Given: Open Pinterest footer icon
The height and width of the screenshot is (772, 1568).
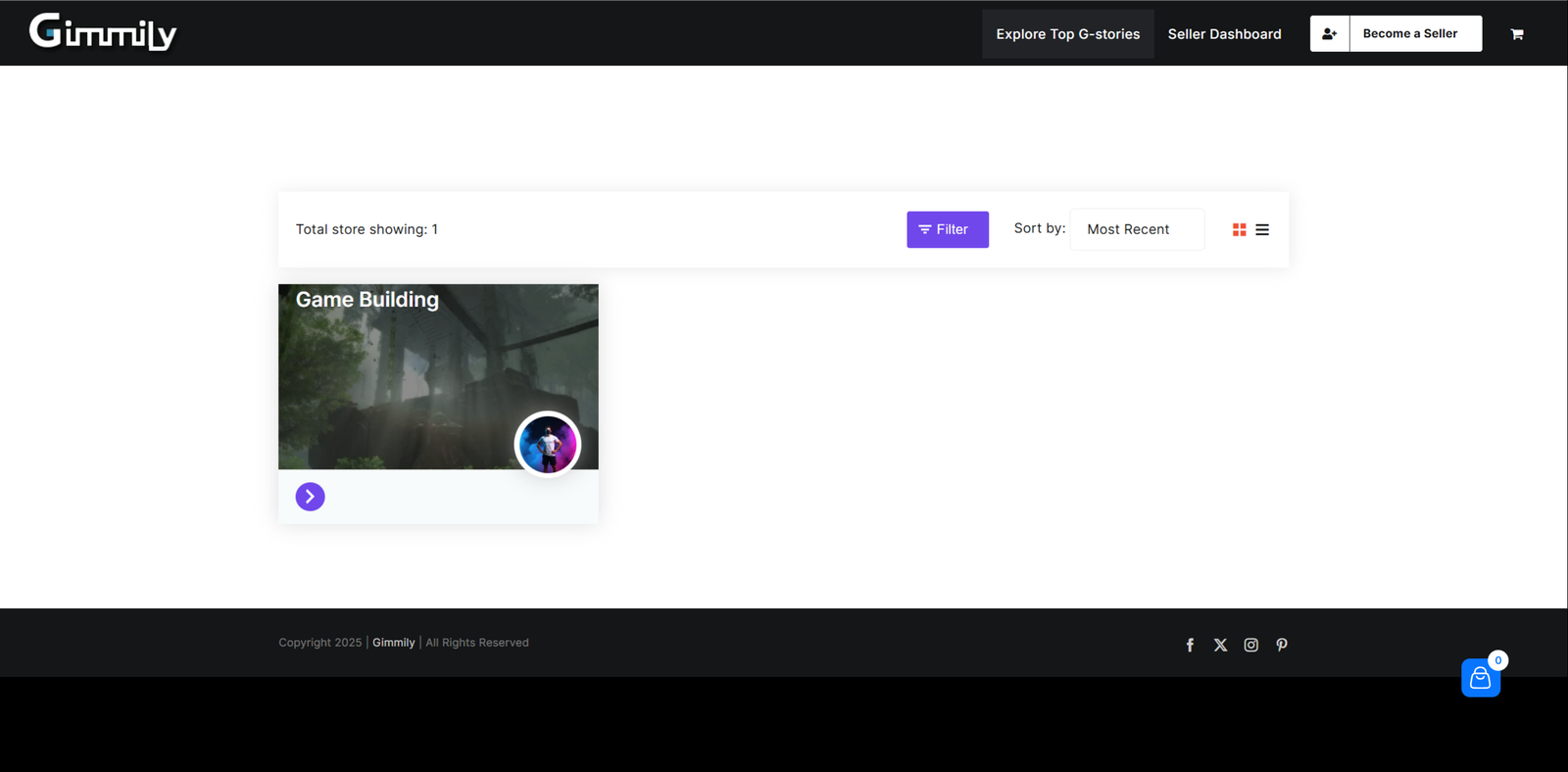Looking at the screenshot, I should (1282, 645).
